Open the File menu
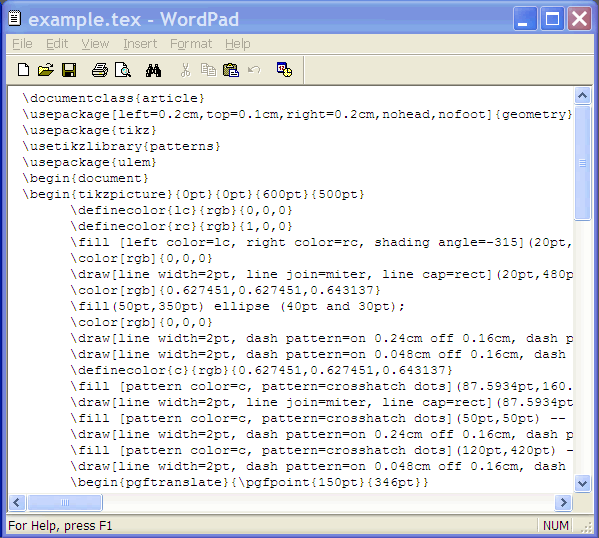The height and width of the screenshot is (538, 599). tap(22, 44)
